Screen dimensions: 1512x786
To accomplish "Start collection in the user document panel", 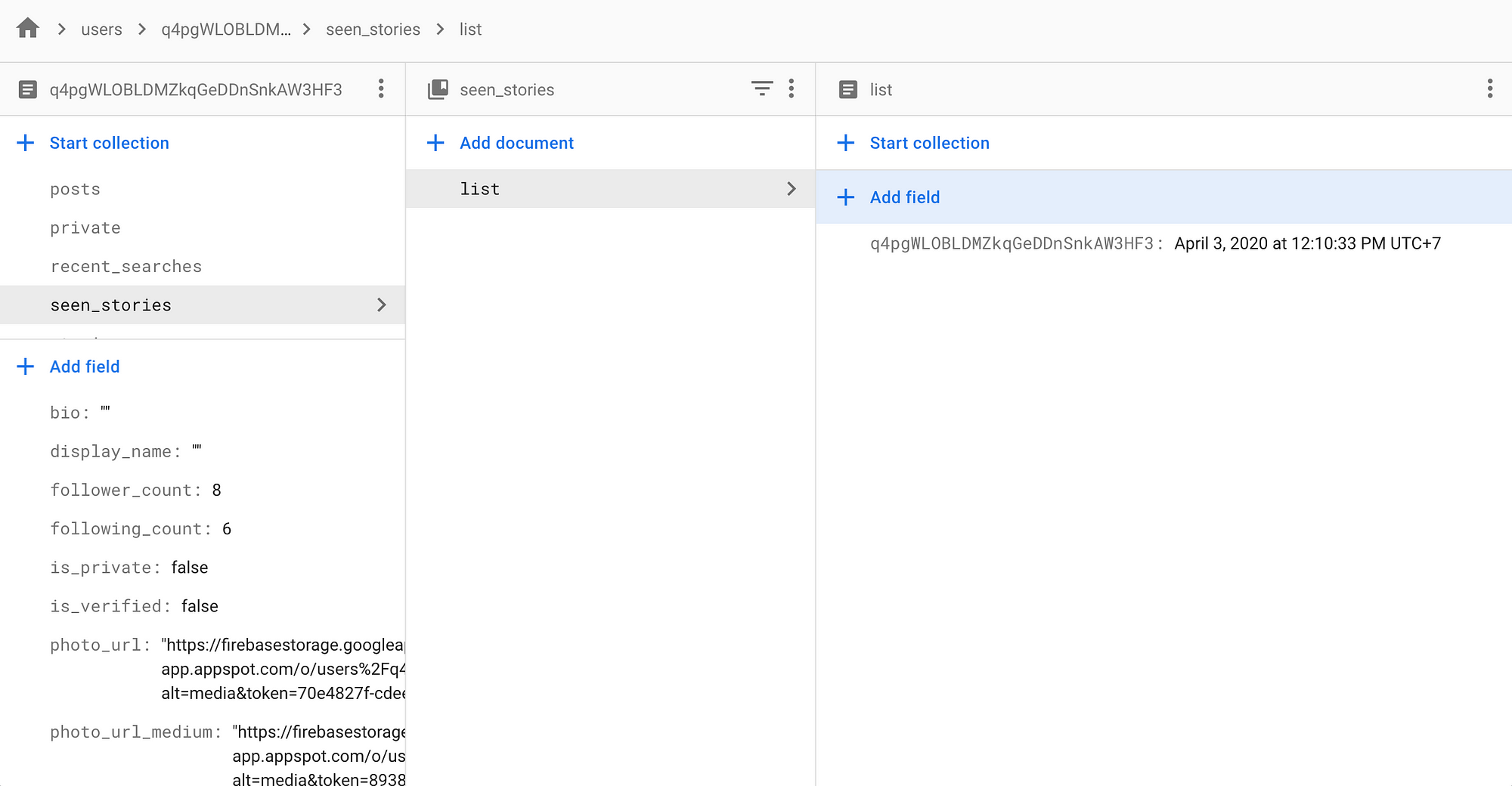I will point(110,143).
